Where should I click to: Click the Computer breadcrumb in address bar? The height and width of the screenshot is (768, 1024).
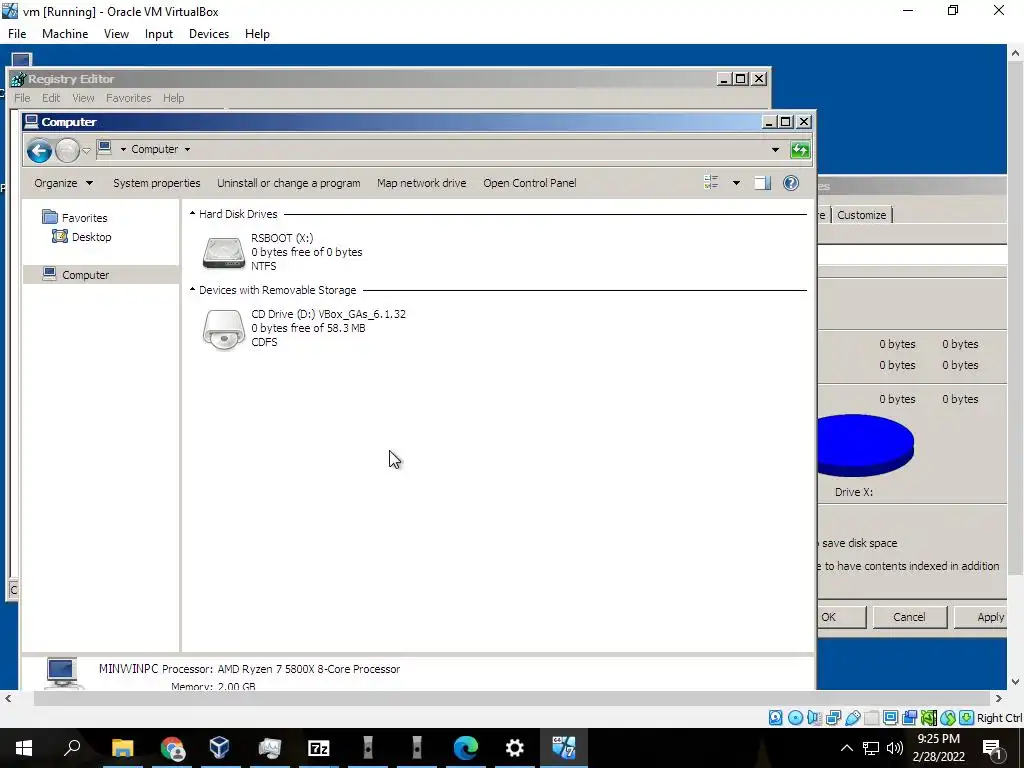[x=155, y=150]
